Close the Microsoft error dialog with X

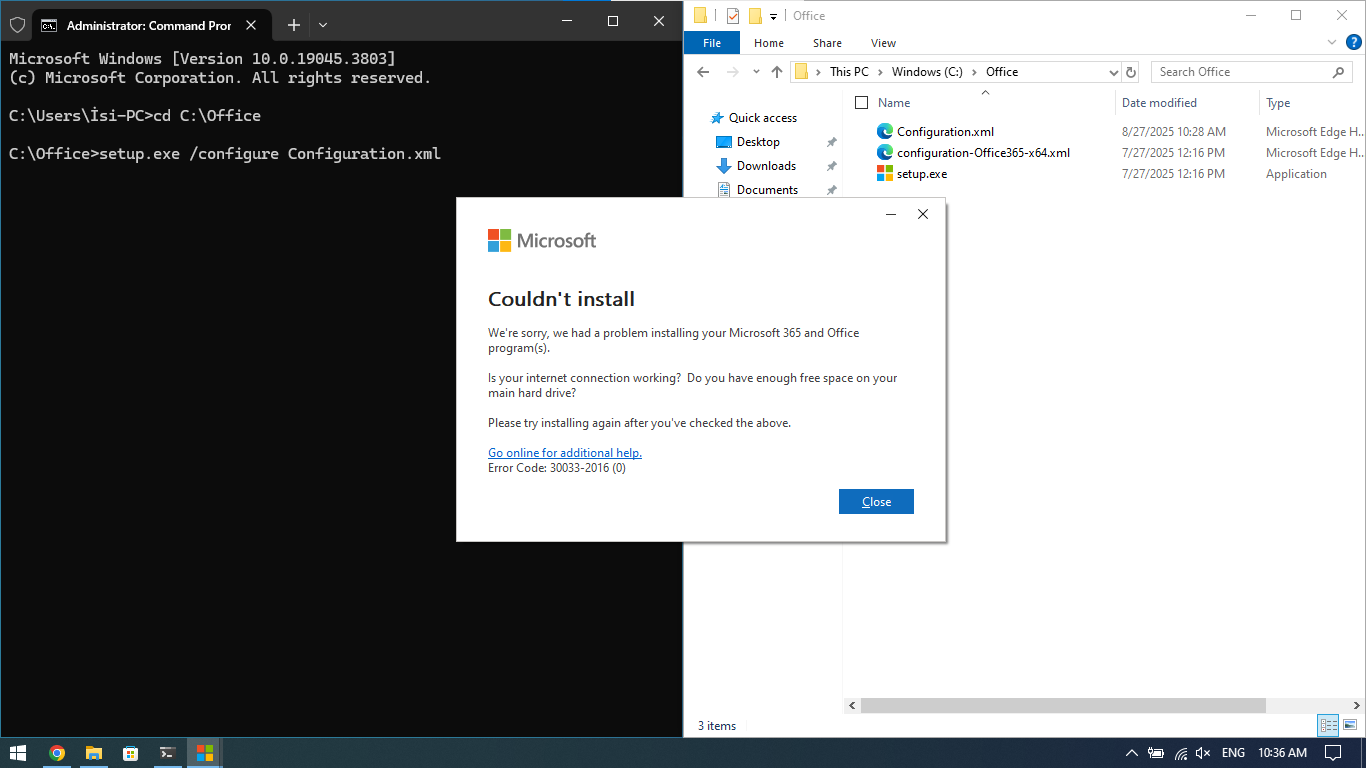923,214
